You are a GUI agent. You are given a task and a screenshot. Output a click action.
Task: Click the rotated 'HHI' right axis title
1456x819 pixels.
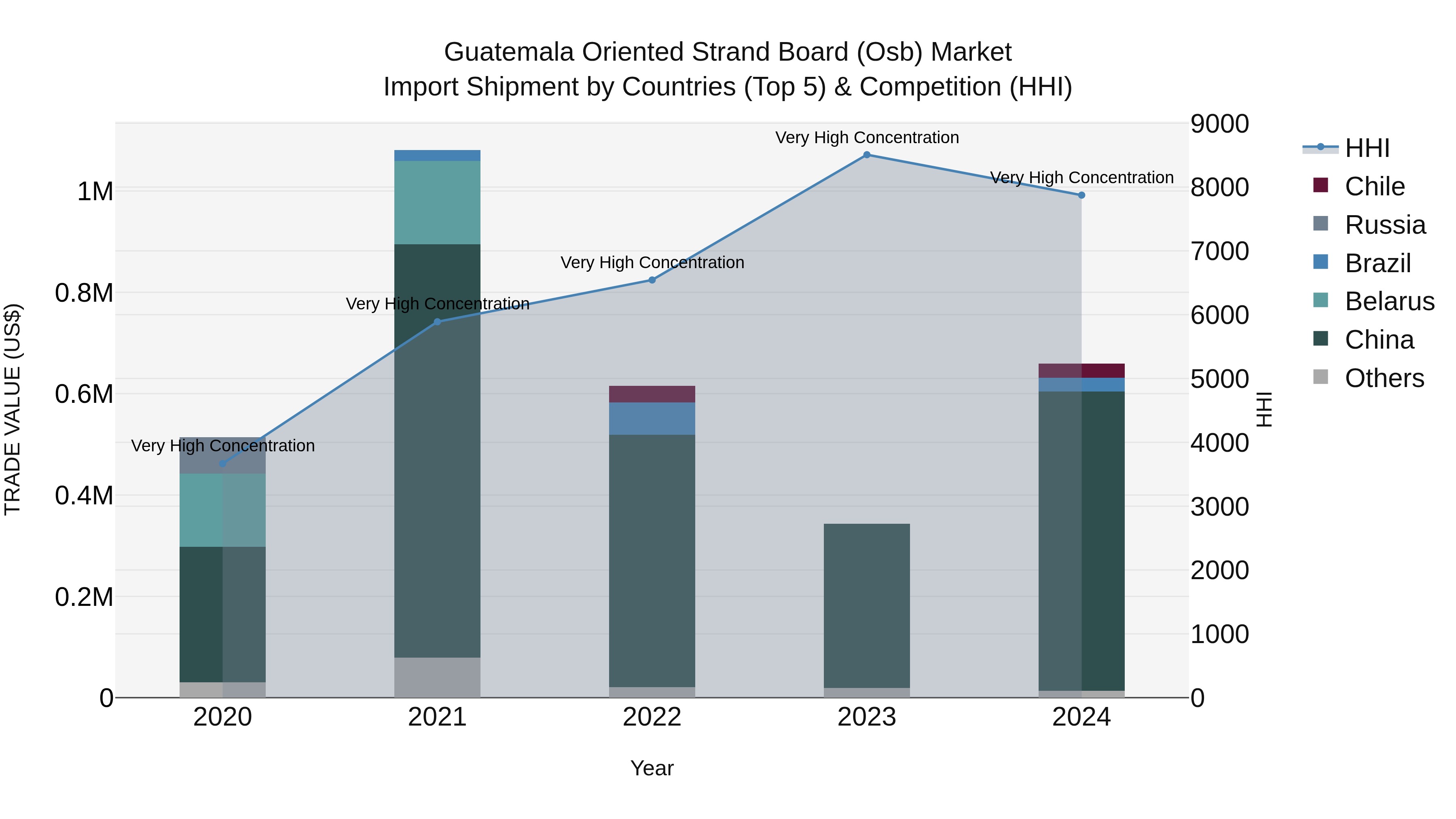coord(1264,409)
